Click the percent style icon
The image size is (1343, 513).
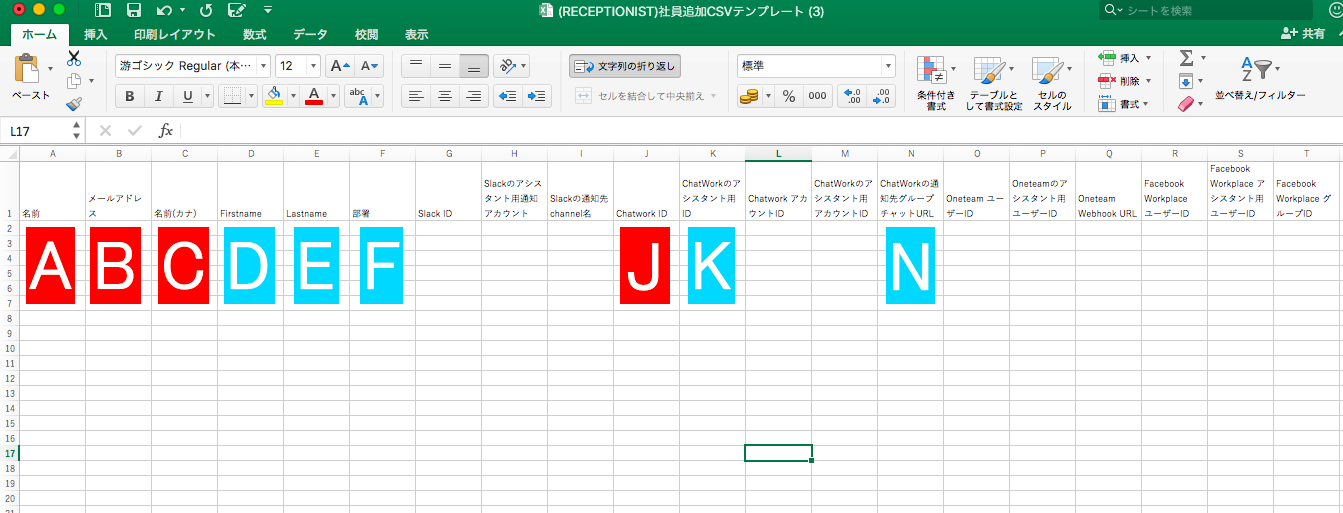point(789,96)
